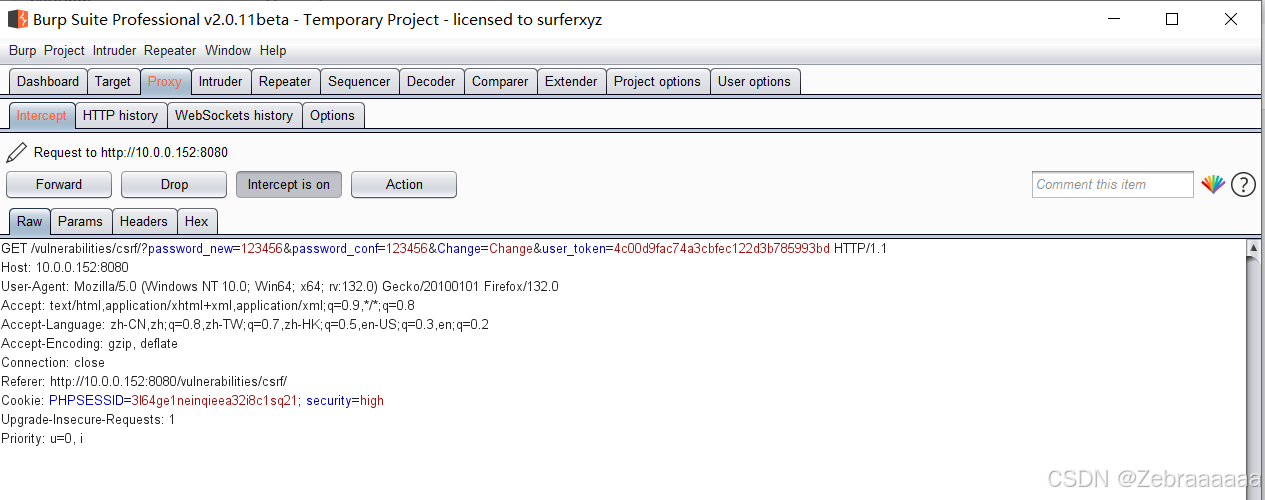Click the Burp Suite logo icon in title bar
Viewport: 1265px width, 500px height.
[x=17, y=19]
